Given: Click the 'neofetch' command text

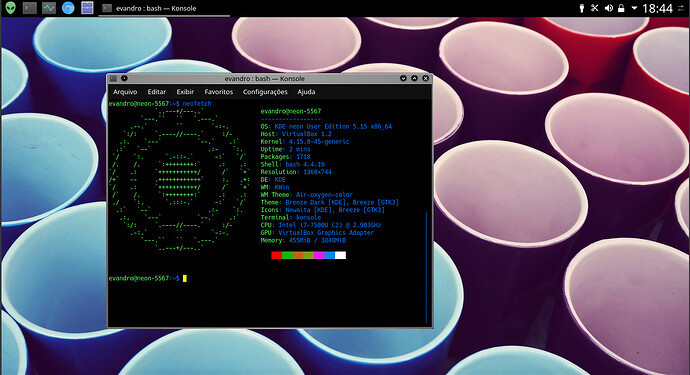Looking at the screenshot, I should (197, 104).
